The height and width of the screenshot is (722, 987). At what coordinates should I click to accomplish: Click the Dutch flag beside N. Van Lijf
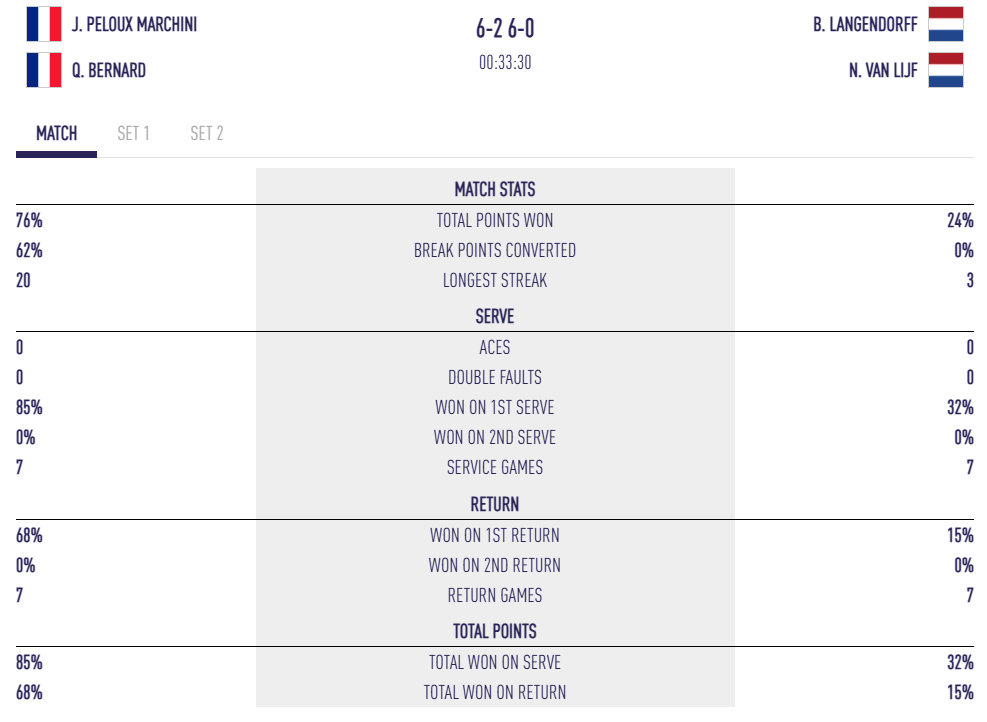point(945,70)
